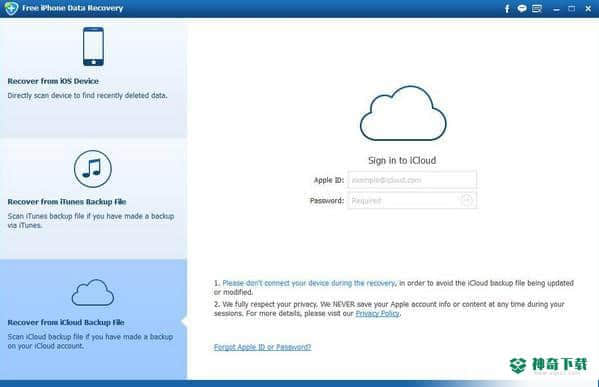599x387 pixels.
Task: Minimize the Free iPhone Data Recovery window
Action: point(556,9)
